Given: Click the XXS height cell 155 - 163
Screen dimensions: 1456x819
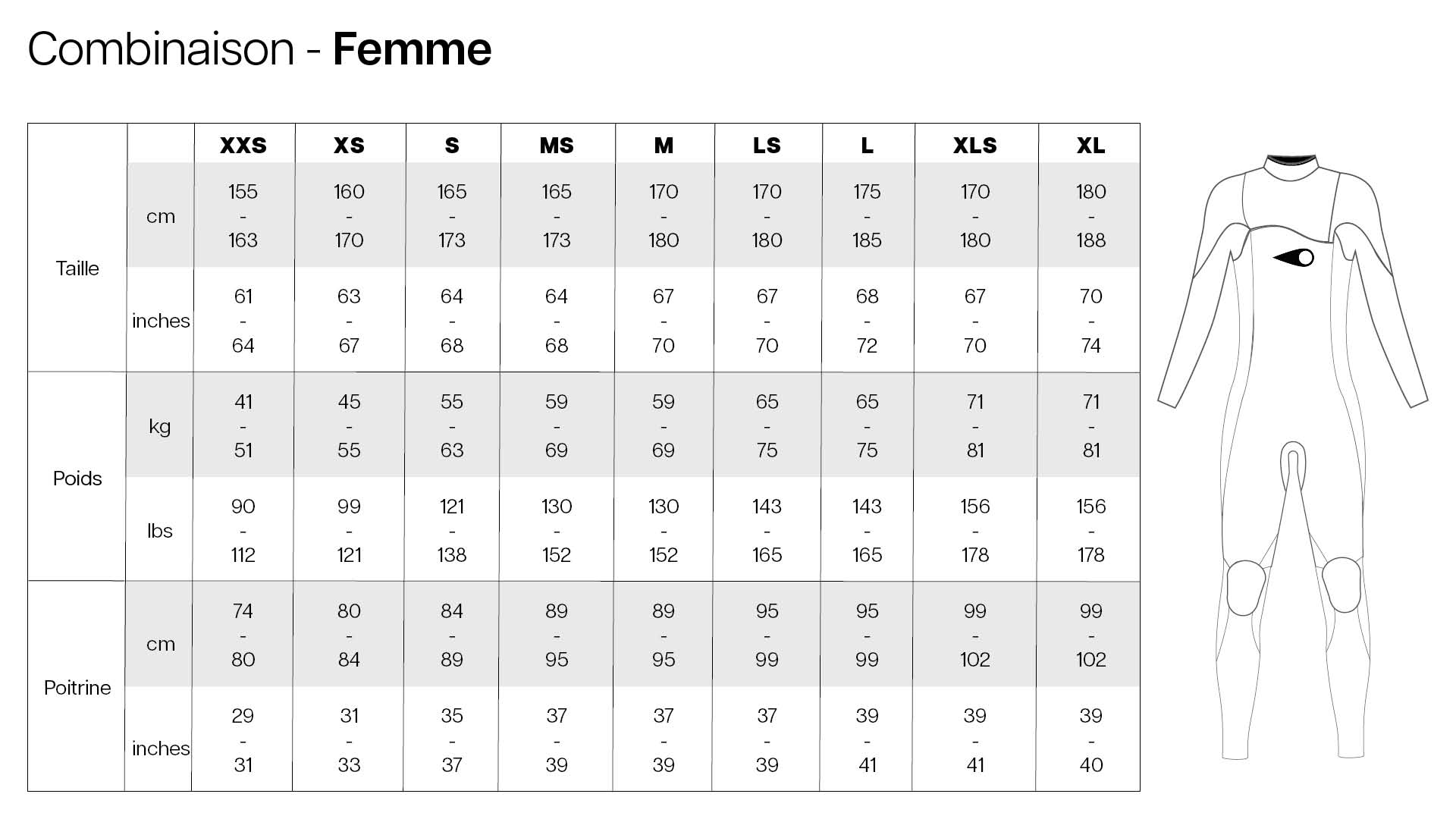Looking at the screenshot, I should (x=243, y=216).
